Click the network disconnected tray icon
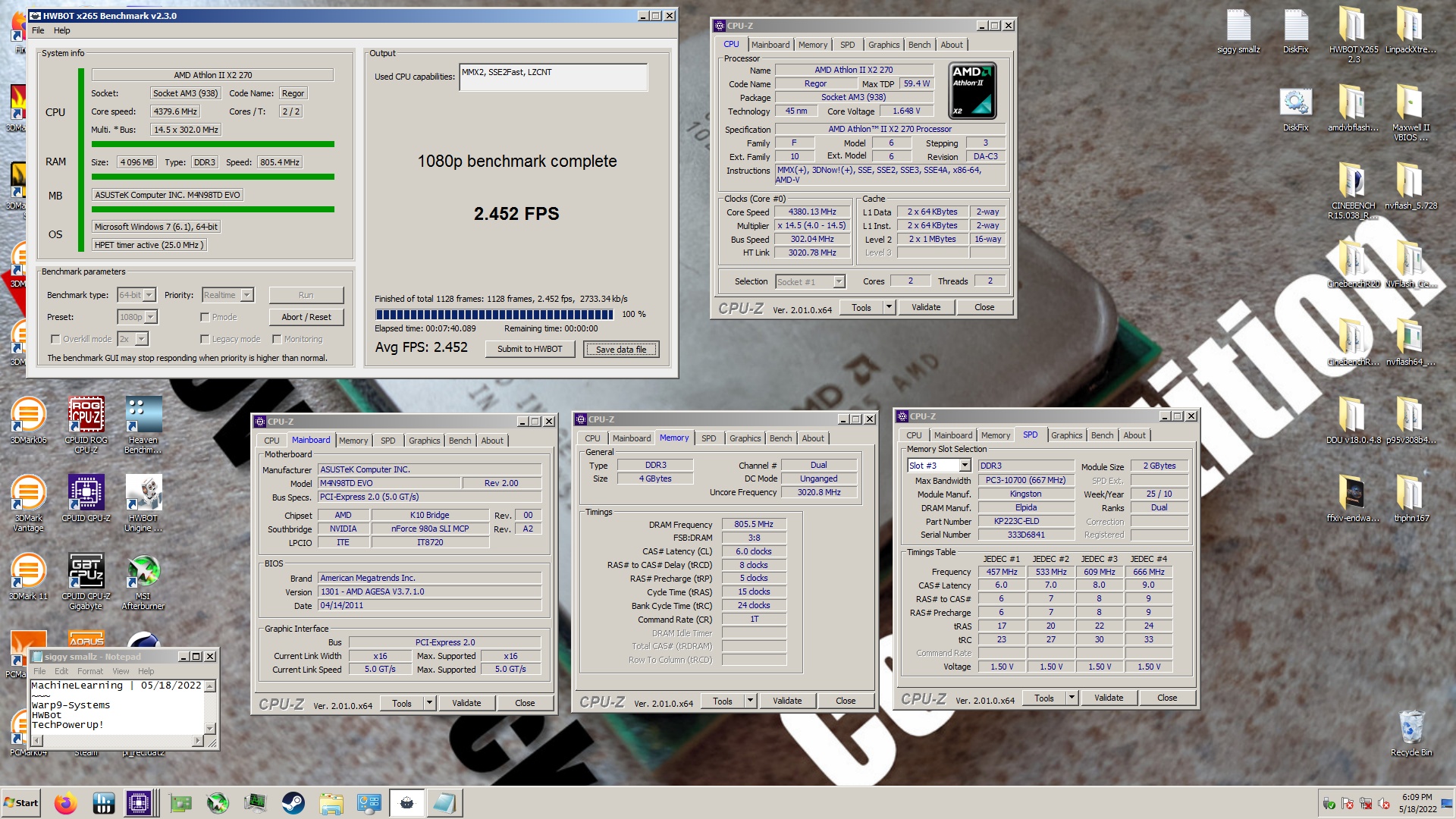The height and width of the screenshot is (819, 1456). click(1366, 804)
